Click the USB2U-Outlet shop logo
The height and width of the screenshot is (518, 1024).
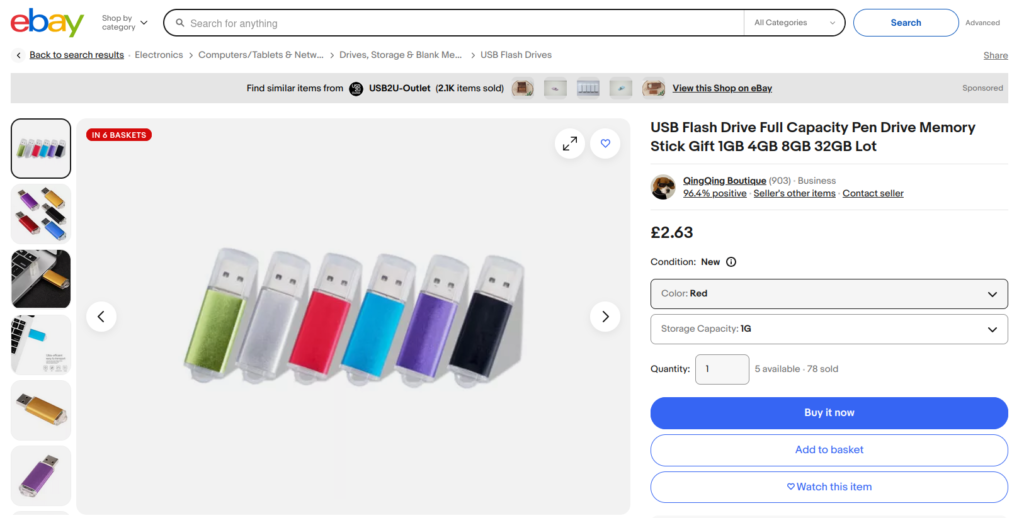click(356, 89)
